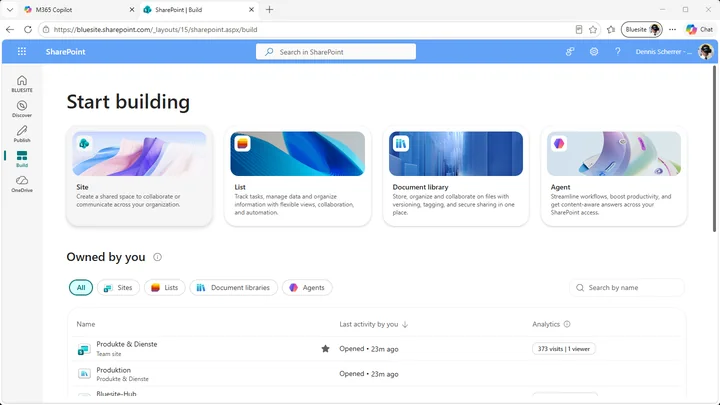Open browser settings and more menu
Viewport: 720px width, 405px height.
pyautogui.click(x=672, y=29)
